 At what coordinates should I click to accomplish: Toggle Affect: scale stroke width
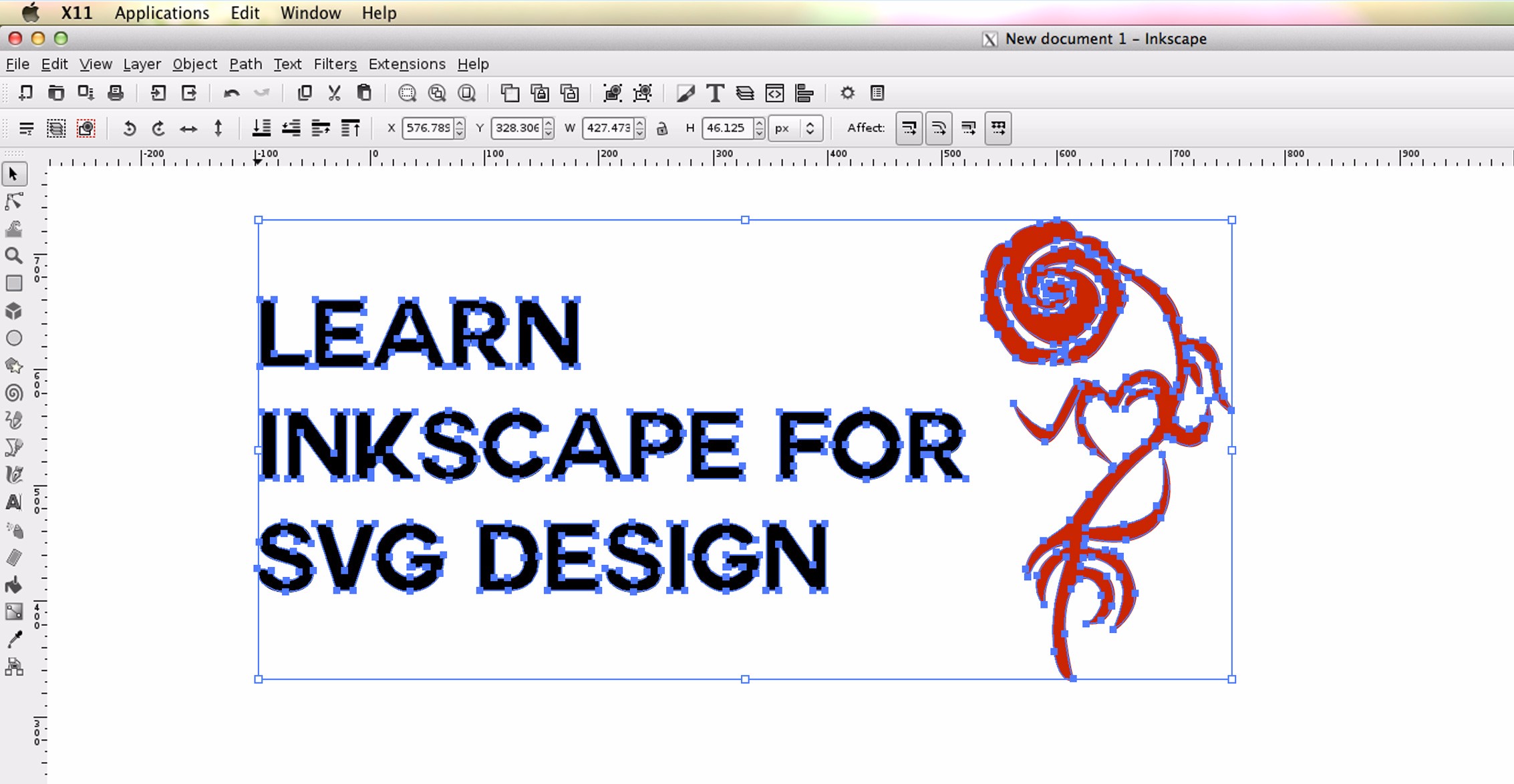pos(909,128)
